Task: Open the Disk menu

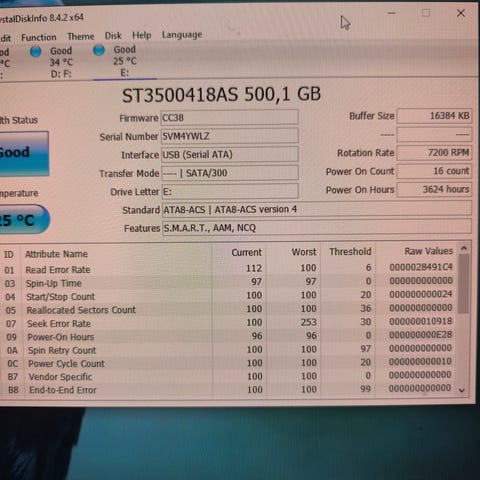Action: point(113,36)
